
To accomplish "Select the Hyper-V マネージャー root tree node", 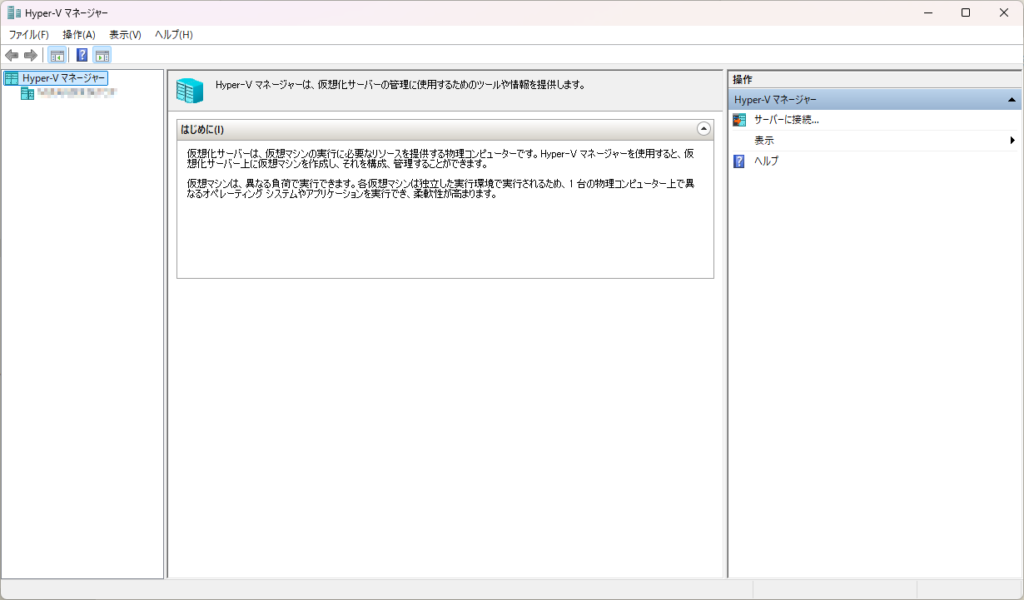I will coord(64,78).
